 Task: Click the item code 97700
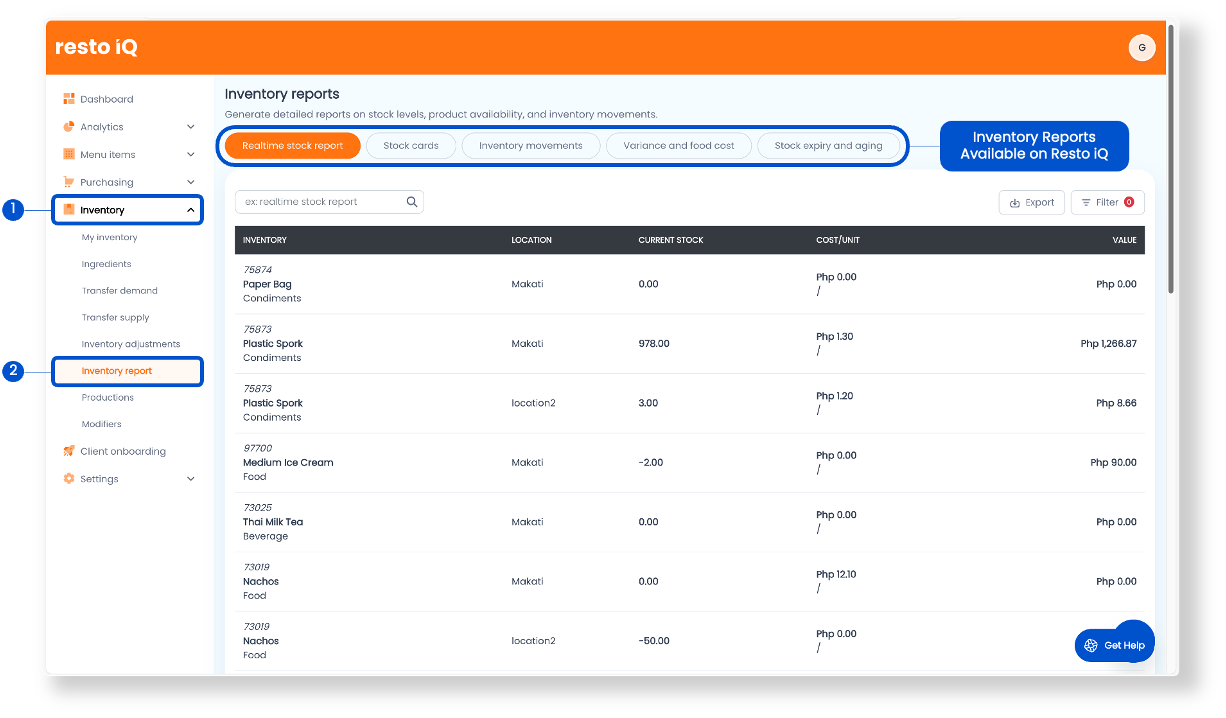point(257,448)
